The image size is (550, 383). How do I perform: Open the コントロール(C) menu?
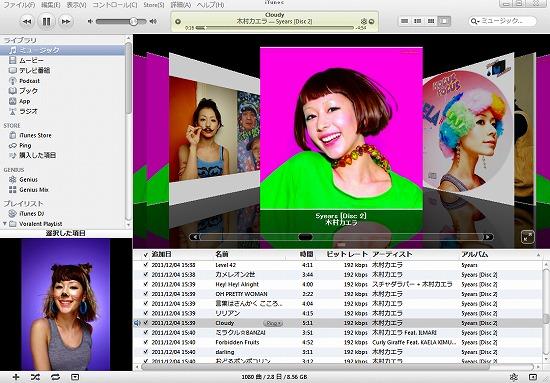pyautogui.click(x=115, y=5)
